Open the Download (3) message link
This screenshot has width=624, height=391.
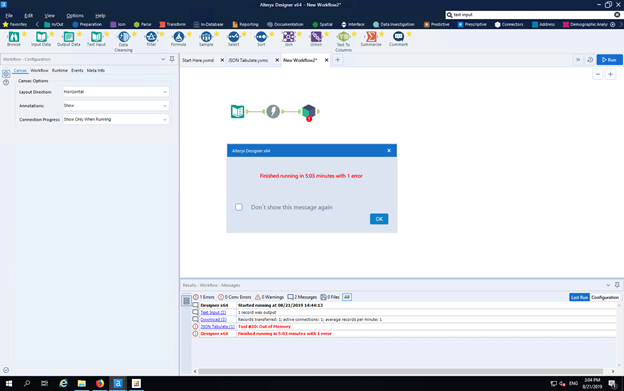coord(213,319)
